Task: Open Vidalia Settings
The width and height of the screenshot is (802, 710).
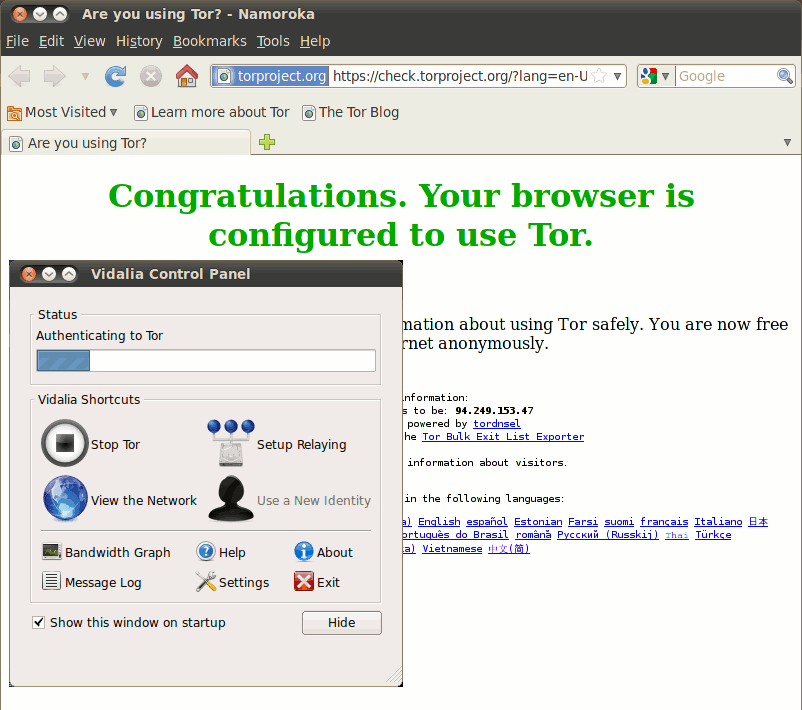Action: (206, 582)
